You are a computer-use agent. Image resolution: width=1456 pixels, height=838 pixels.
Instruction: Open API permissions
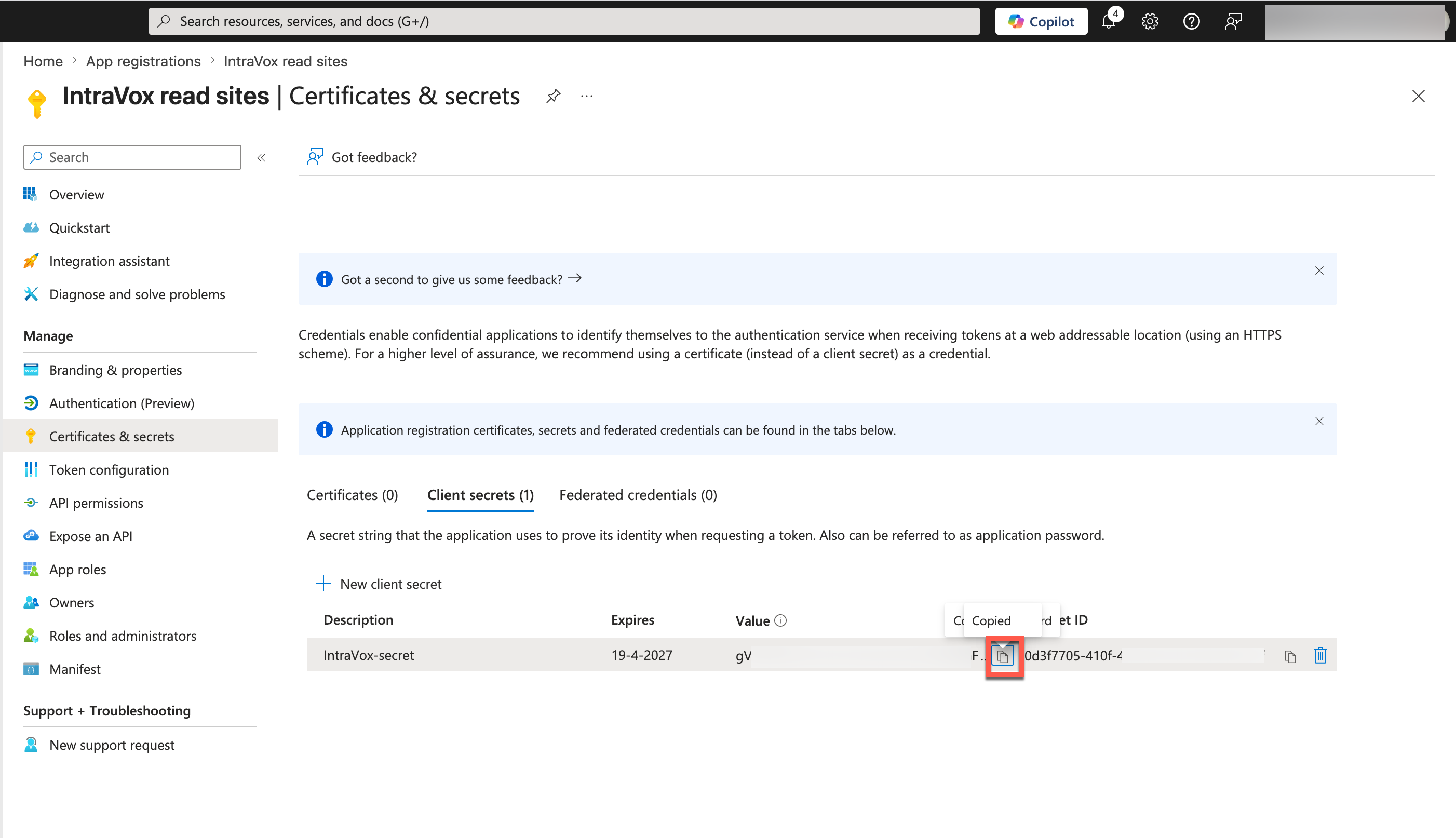(96, 503)
